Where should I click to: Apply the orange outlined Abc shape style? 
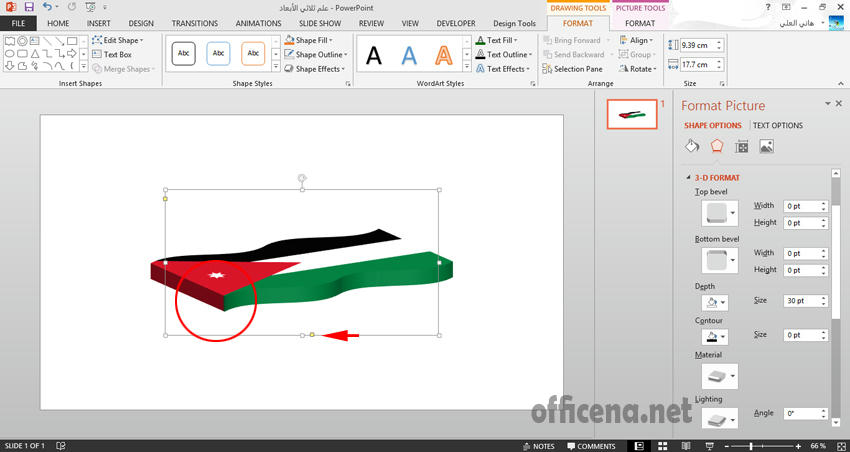(253, 54)
